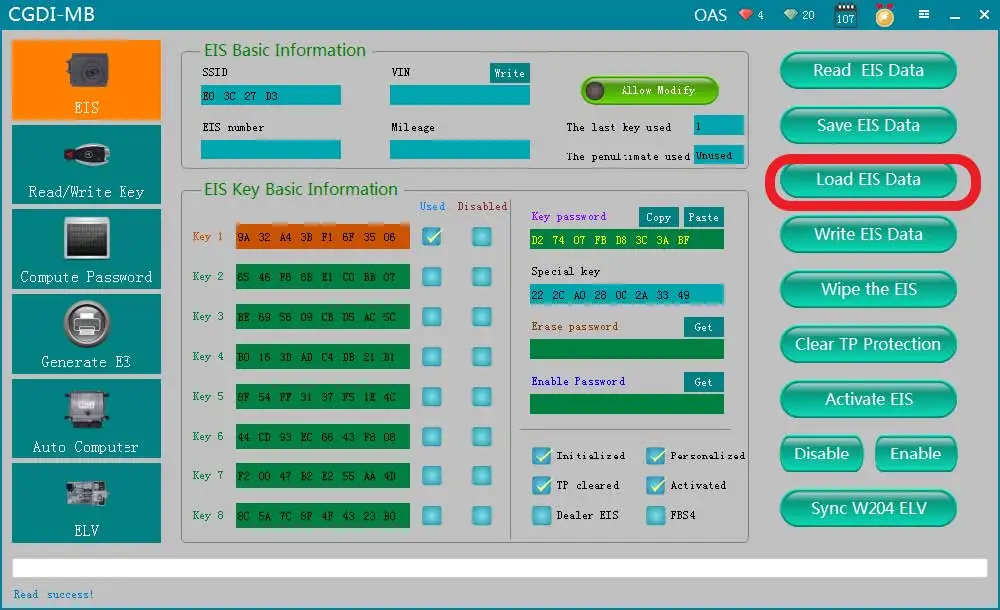
Task: Click the Save EIS Data button
Action: point(868,125)
